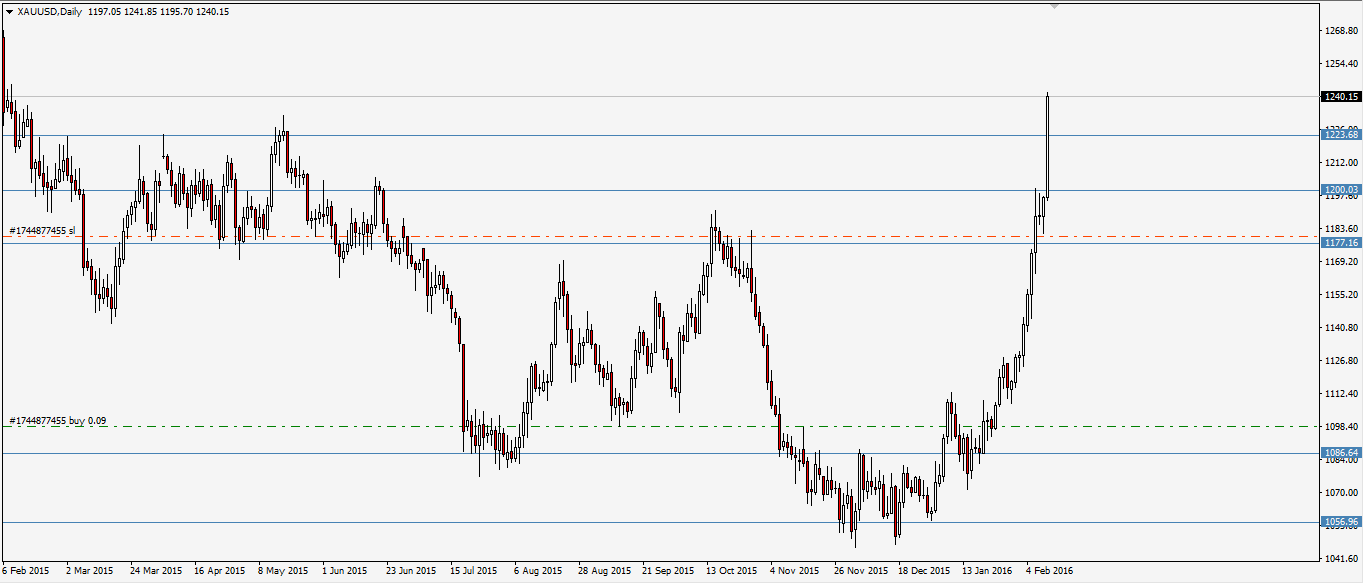Click the 28 Aug 2015 date label

(x=604, y=571)
